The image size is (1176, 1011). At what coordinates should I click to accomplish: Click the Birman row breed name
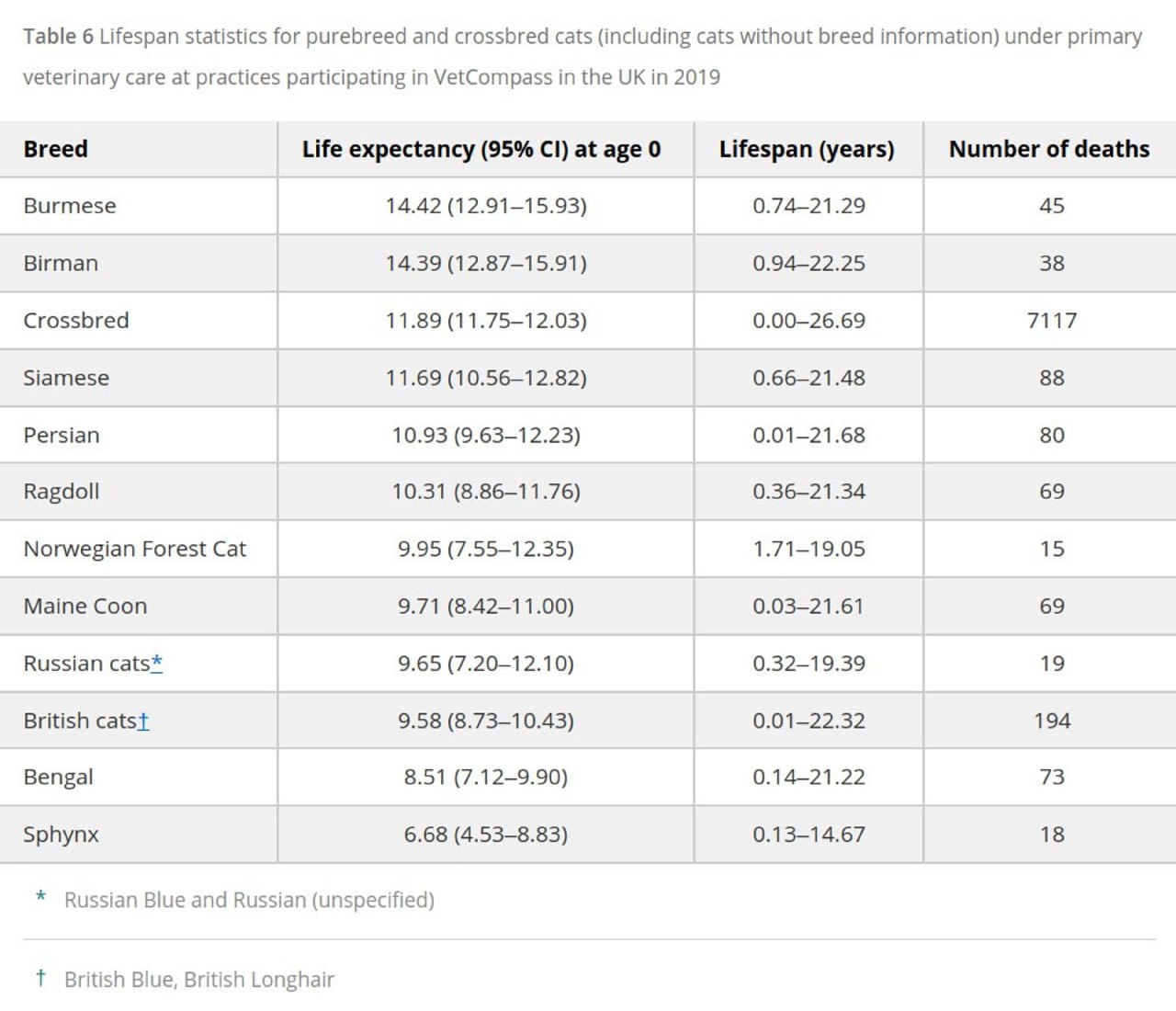(x=61, y=263)
